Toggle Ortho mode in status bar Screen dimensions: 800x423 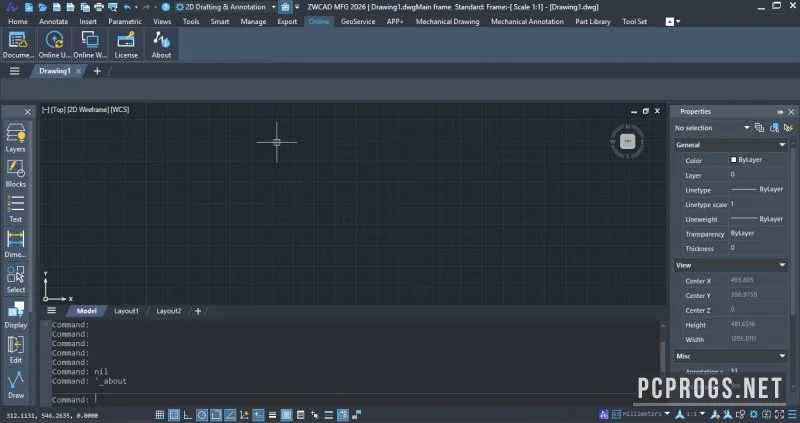click(188, 415)
